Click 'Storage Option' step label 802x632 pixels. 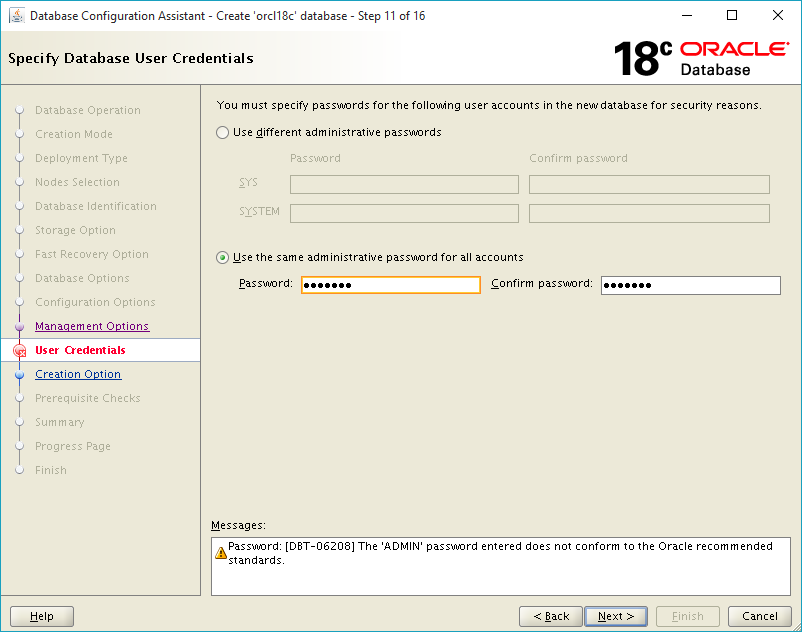(75, 231)
